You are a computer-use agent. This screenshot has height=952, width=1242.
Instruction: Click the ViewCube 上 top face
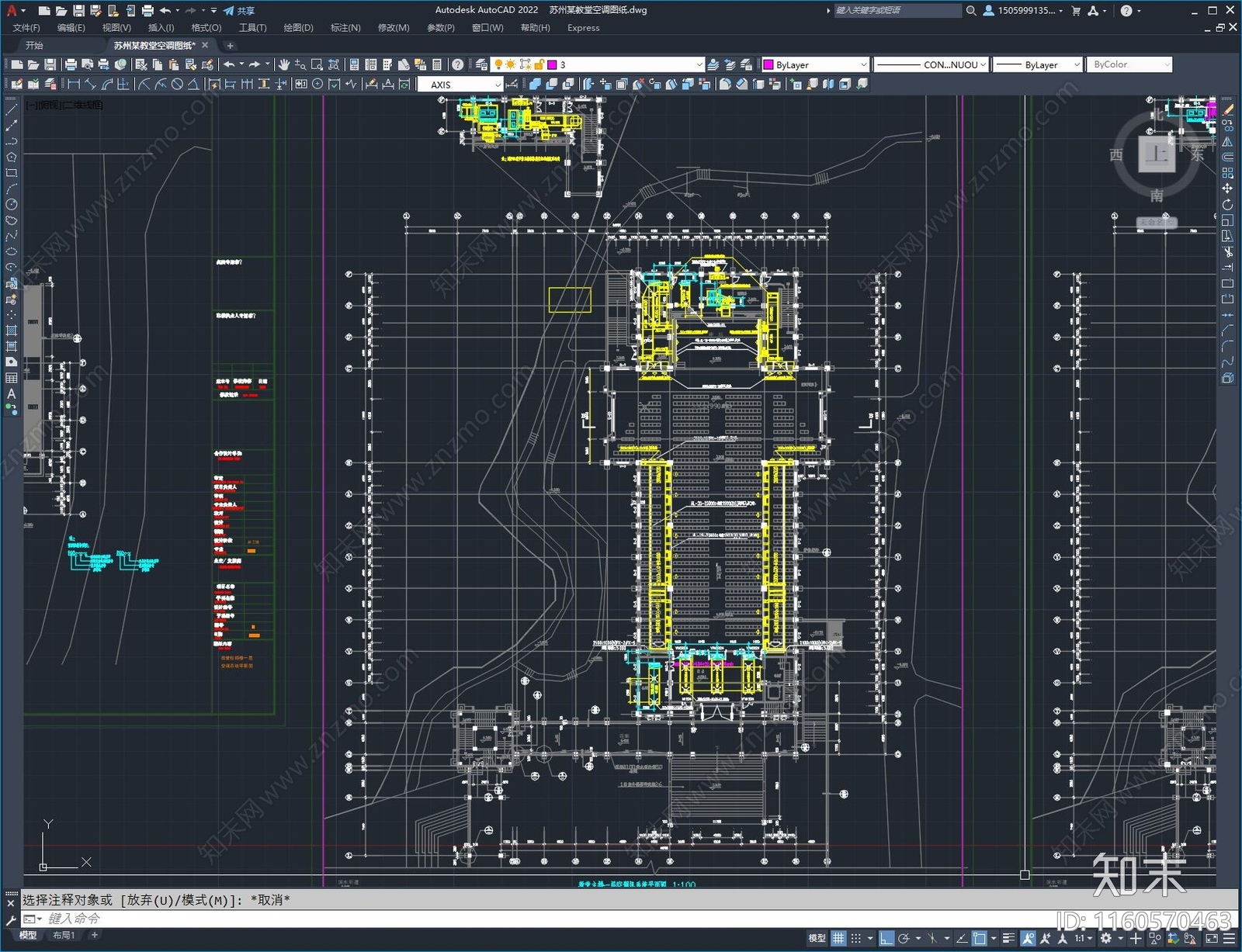tap(1157, 154)
